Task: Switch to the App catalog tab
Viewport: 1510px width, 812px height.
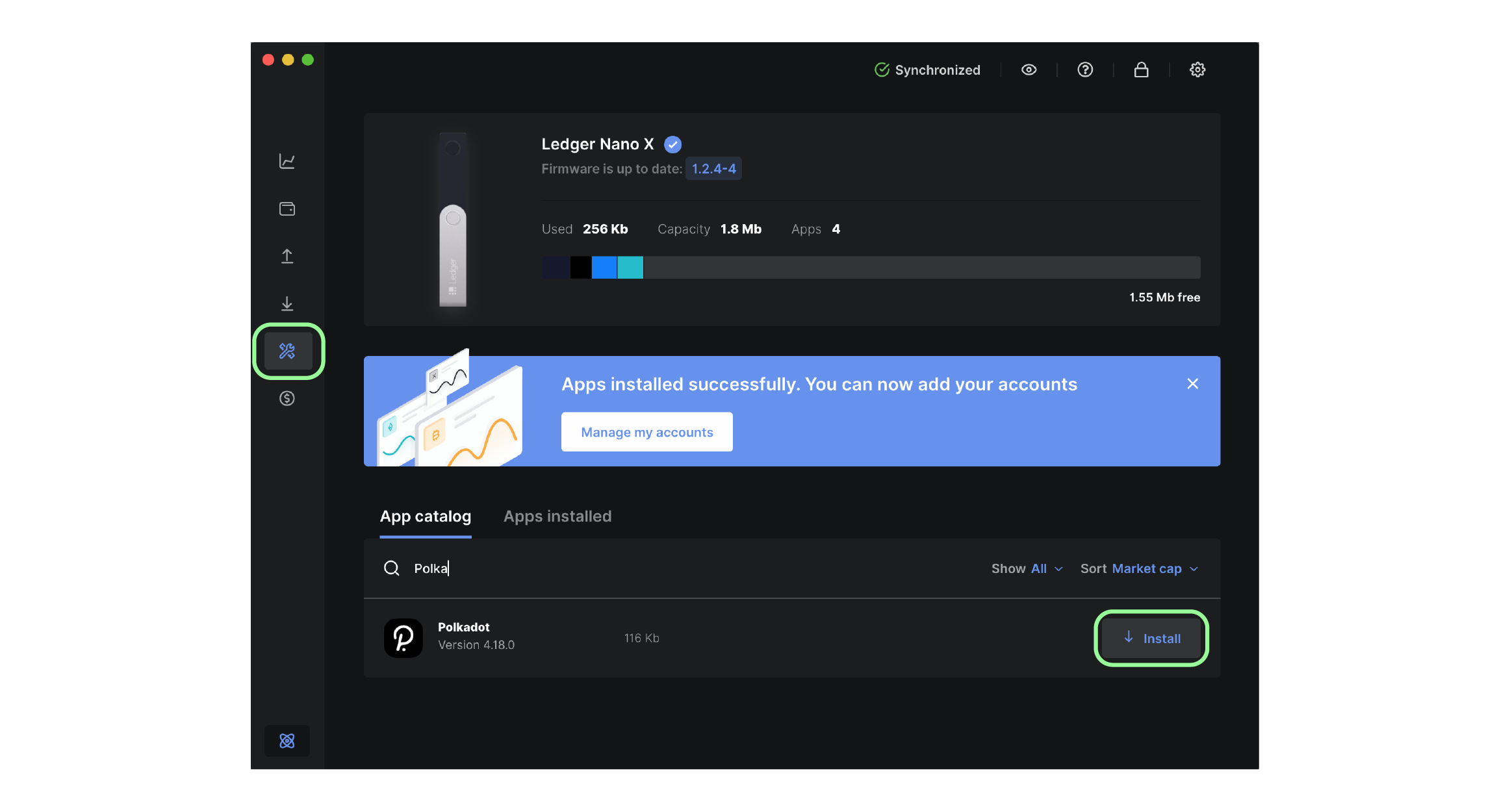Action: [426, 516]
